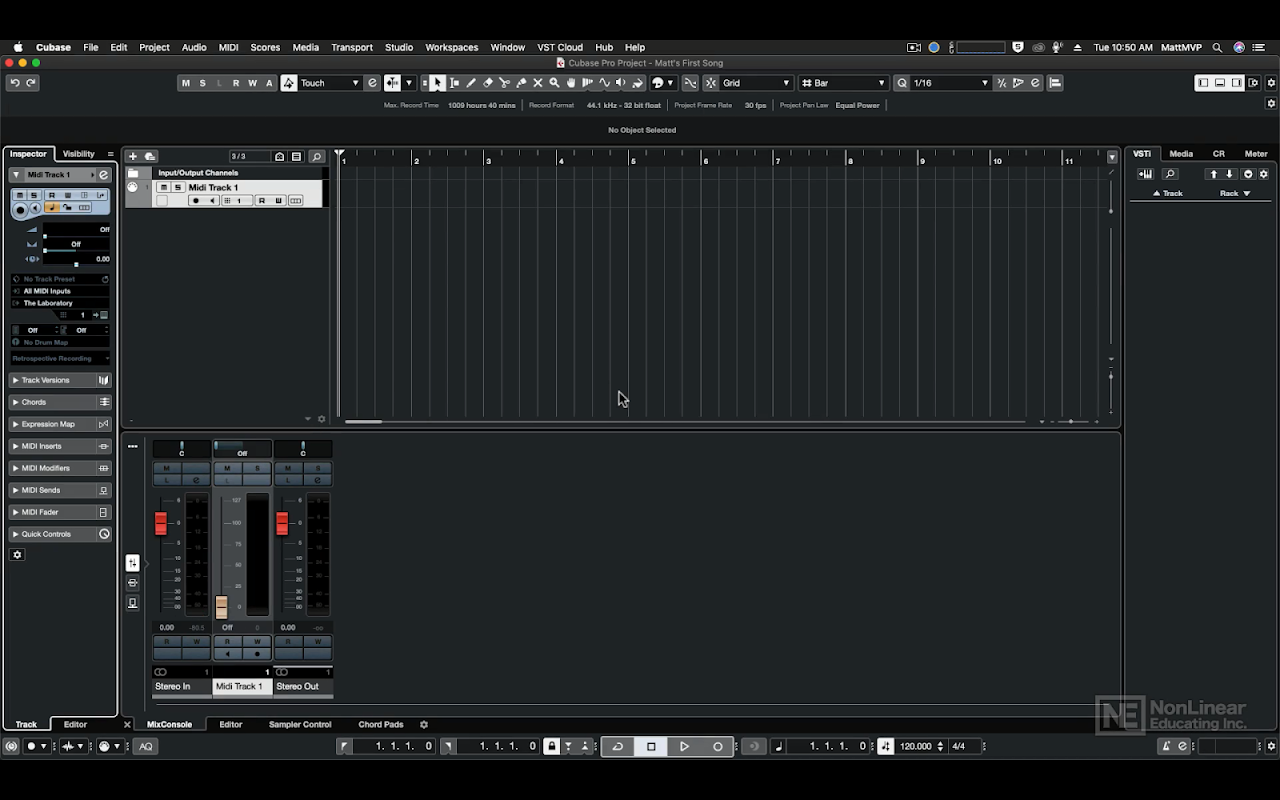Open the MixConsole three-dots menu
Viewport: 1280px width, 800px height.
point(133,447)
